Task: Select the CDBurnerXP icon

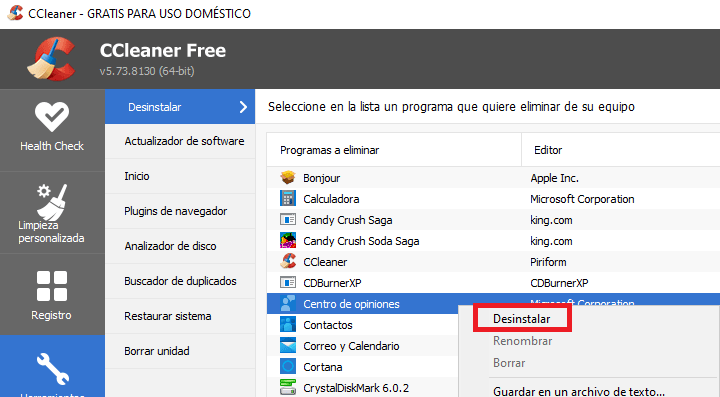Action: tap(288, 283)
